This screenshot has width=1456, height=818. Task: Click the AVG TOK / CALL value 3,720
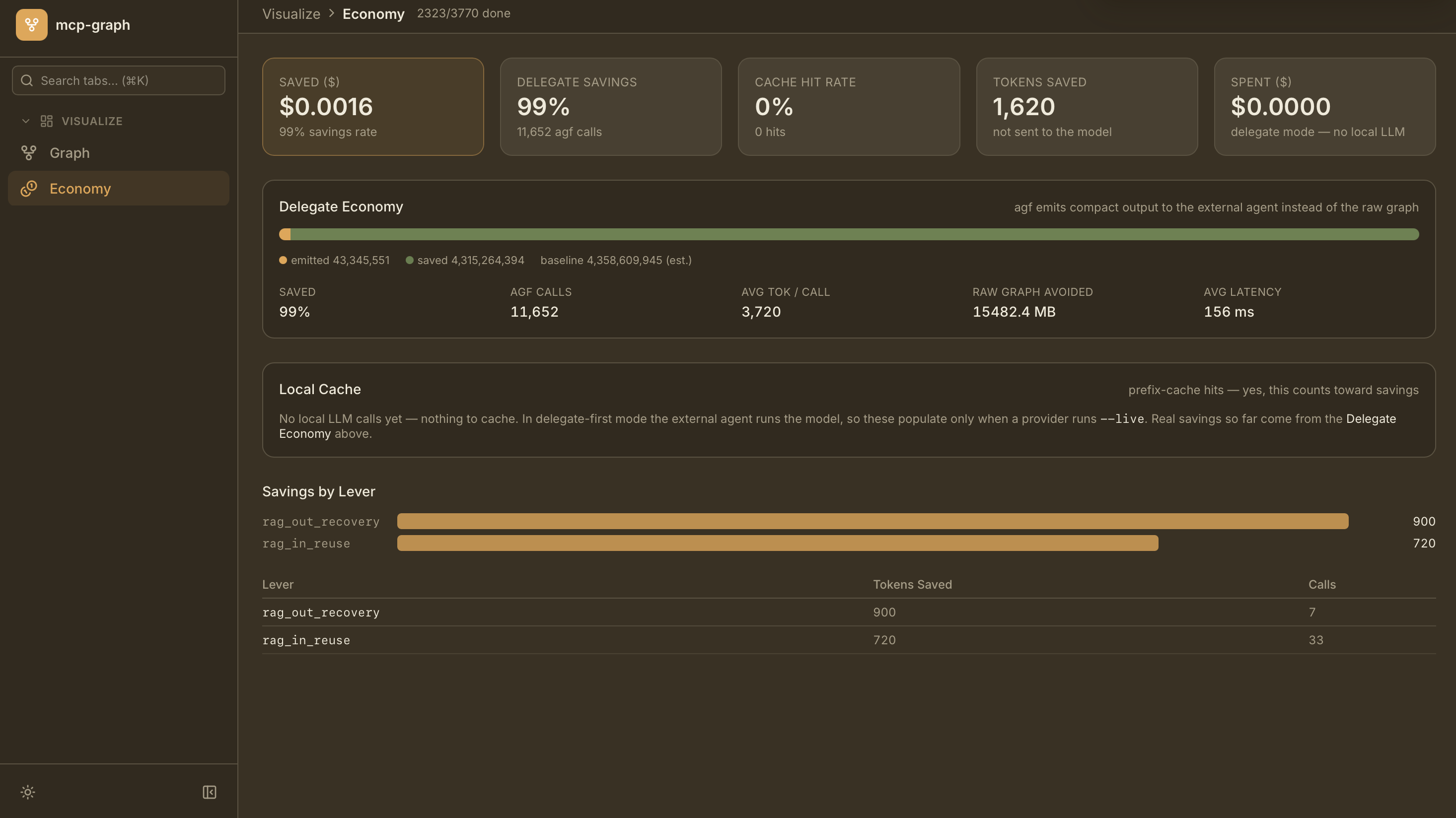coord(761,311)
